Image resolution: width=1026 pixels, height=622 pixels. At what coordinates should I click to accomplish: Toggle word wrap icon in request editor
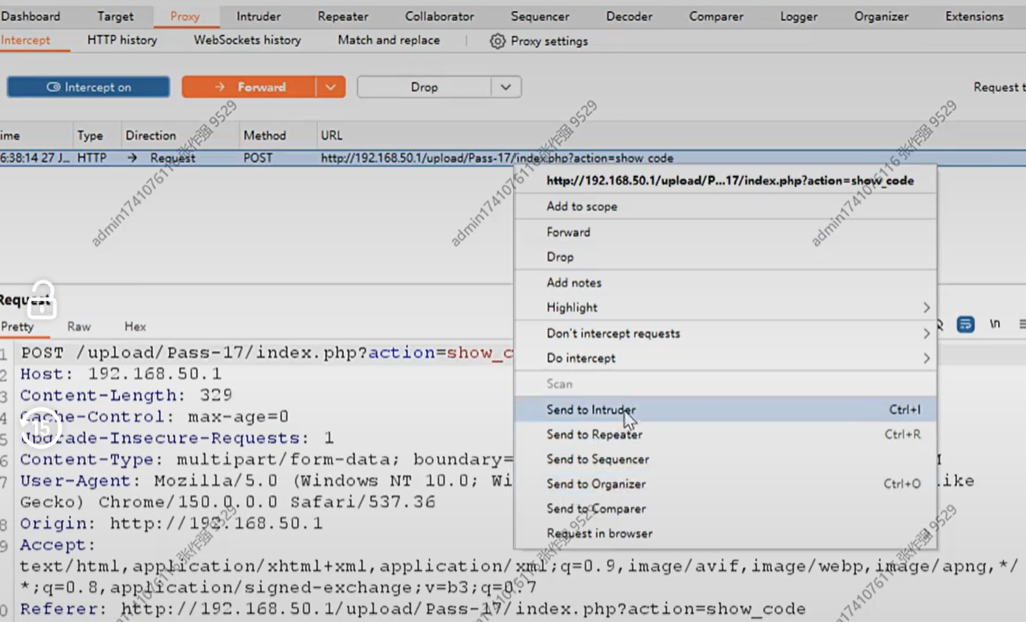(x=965, y=324)
